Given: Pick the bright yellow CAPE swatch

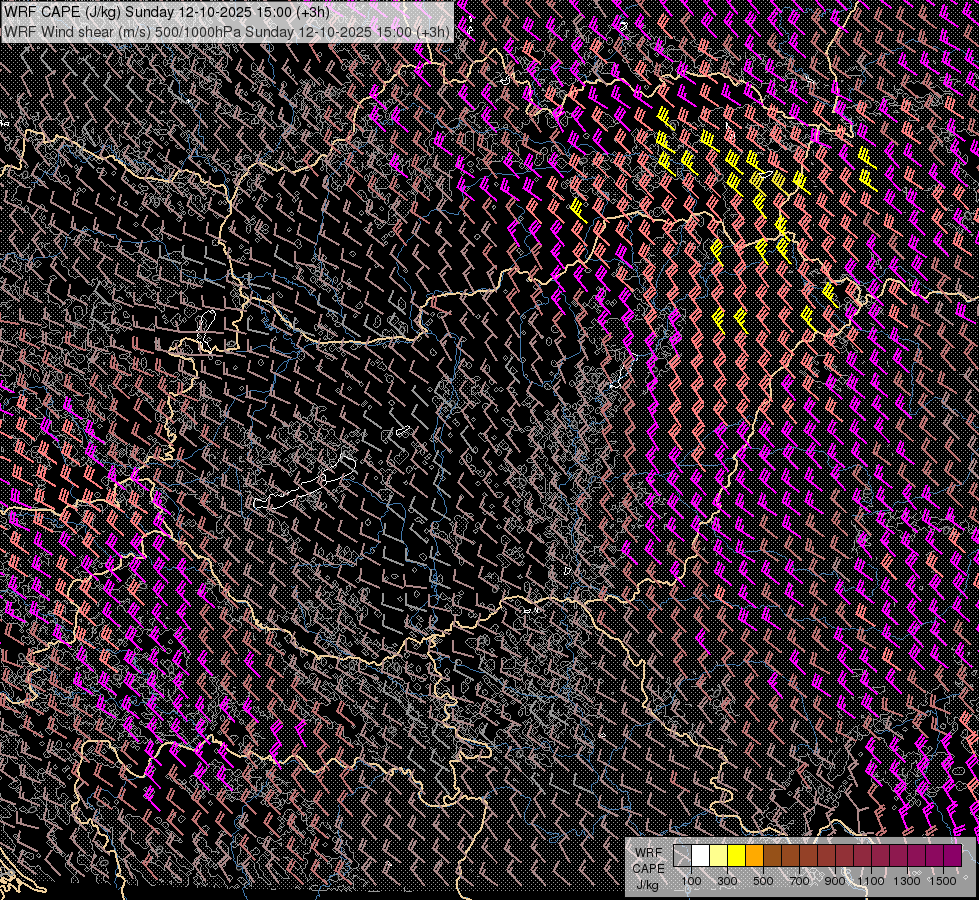Looking at the screenshot, I should (x=736, y=855).
